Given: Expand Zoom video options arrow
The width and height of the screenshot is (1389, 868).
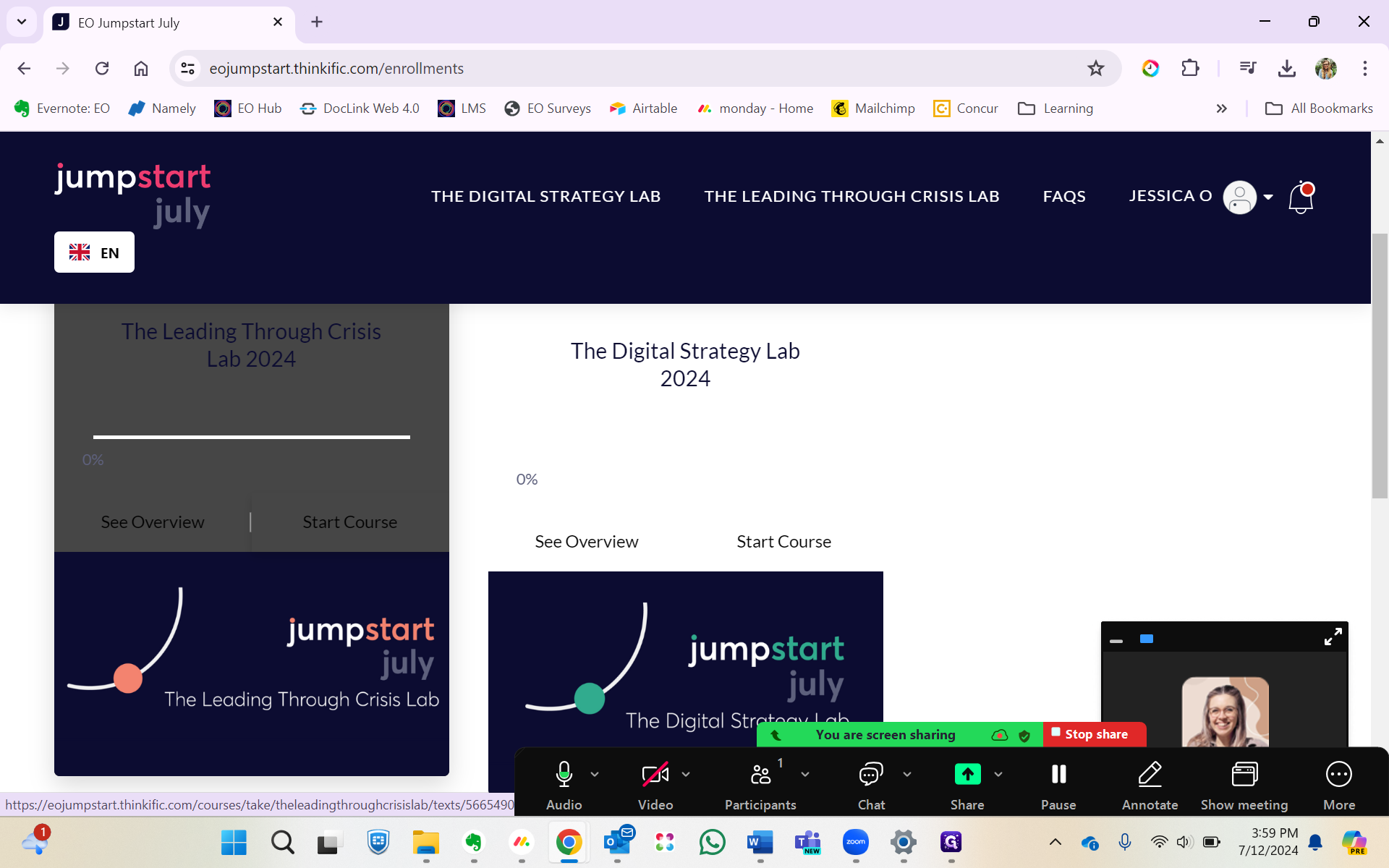Looking at the screenshot, I should point(686,774).
